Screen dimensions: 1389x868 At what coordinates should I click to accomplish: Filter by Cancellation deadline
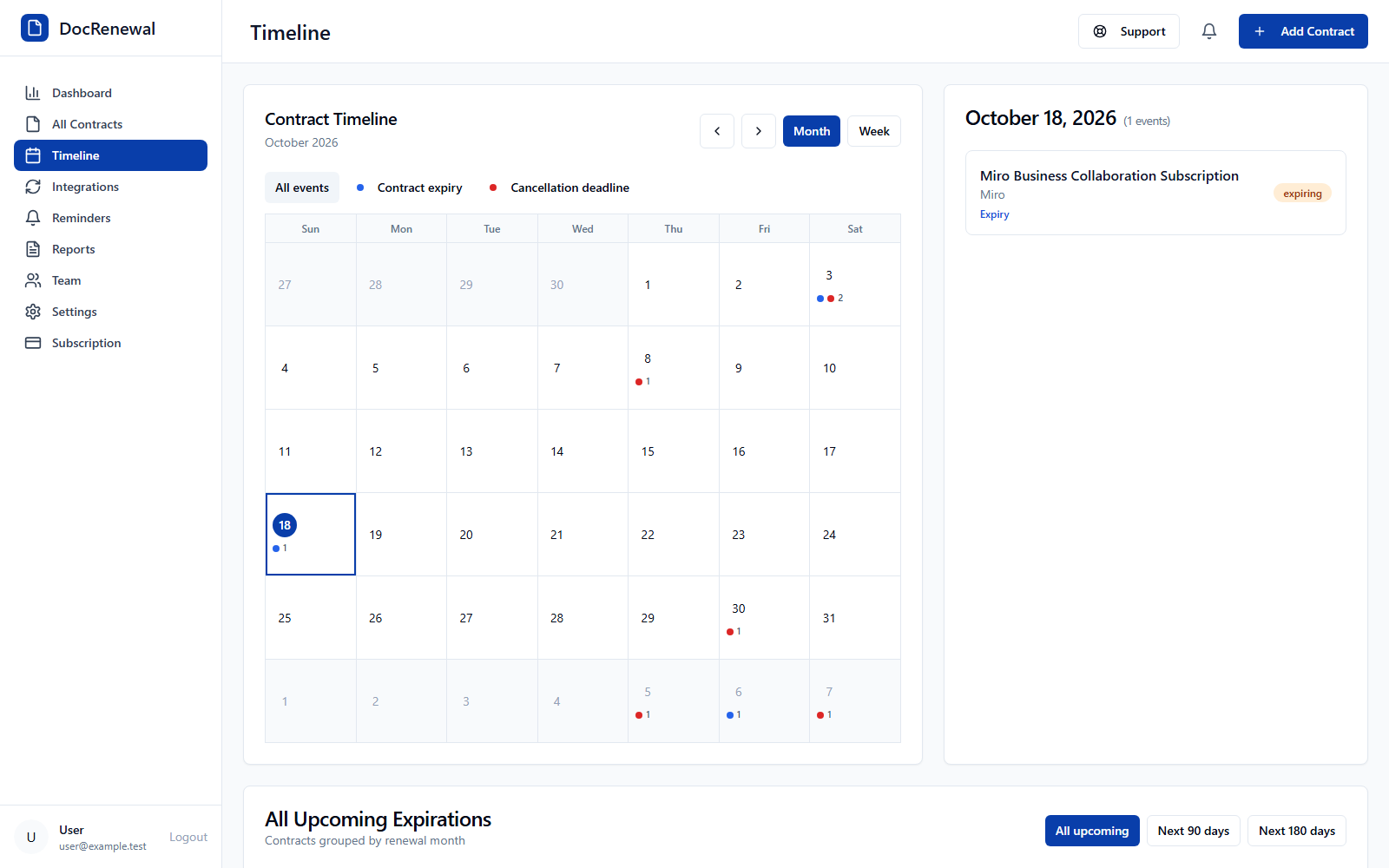(x=560, y=187)
